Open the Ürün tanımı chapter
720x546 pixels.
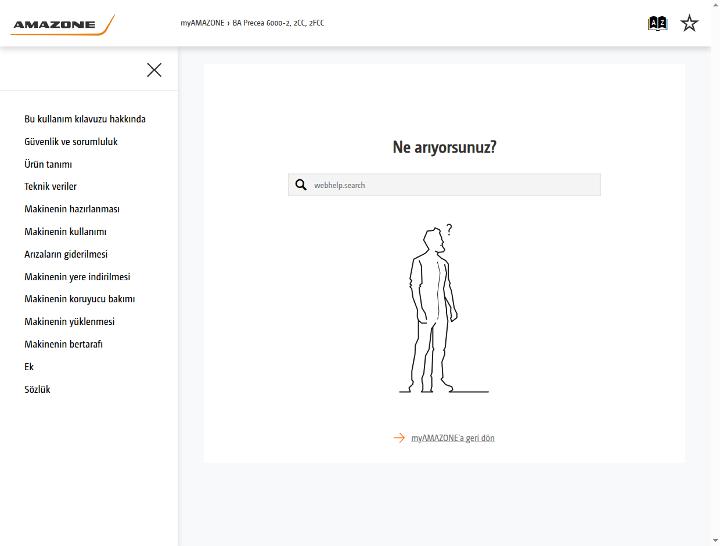pyautogui.click(x=48, y=164)
